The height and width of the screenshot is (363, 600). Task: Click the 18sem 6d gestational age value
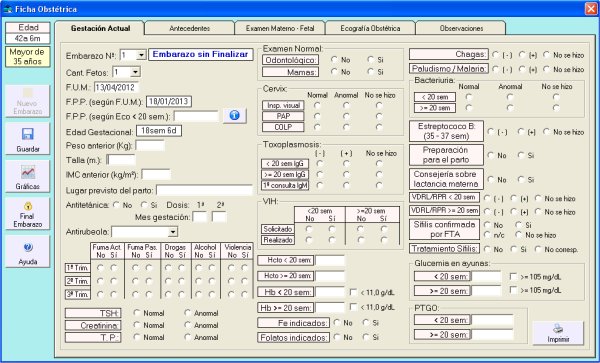pyautogui.click(x=159, y=131)
